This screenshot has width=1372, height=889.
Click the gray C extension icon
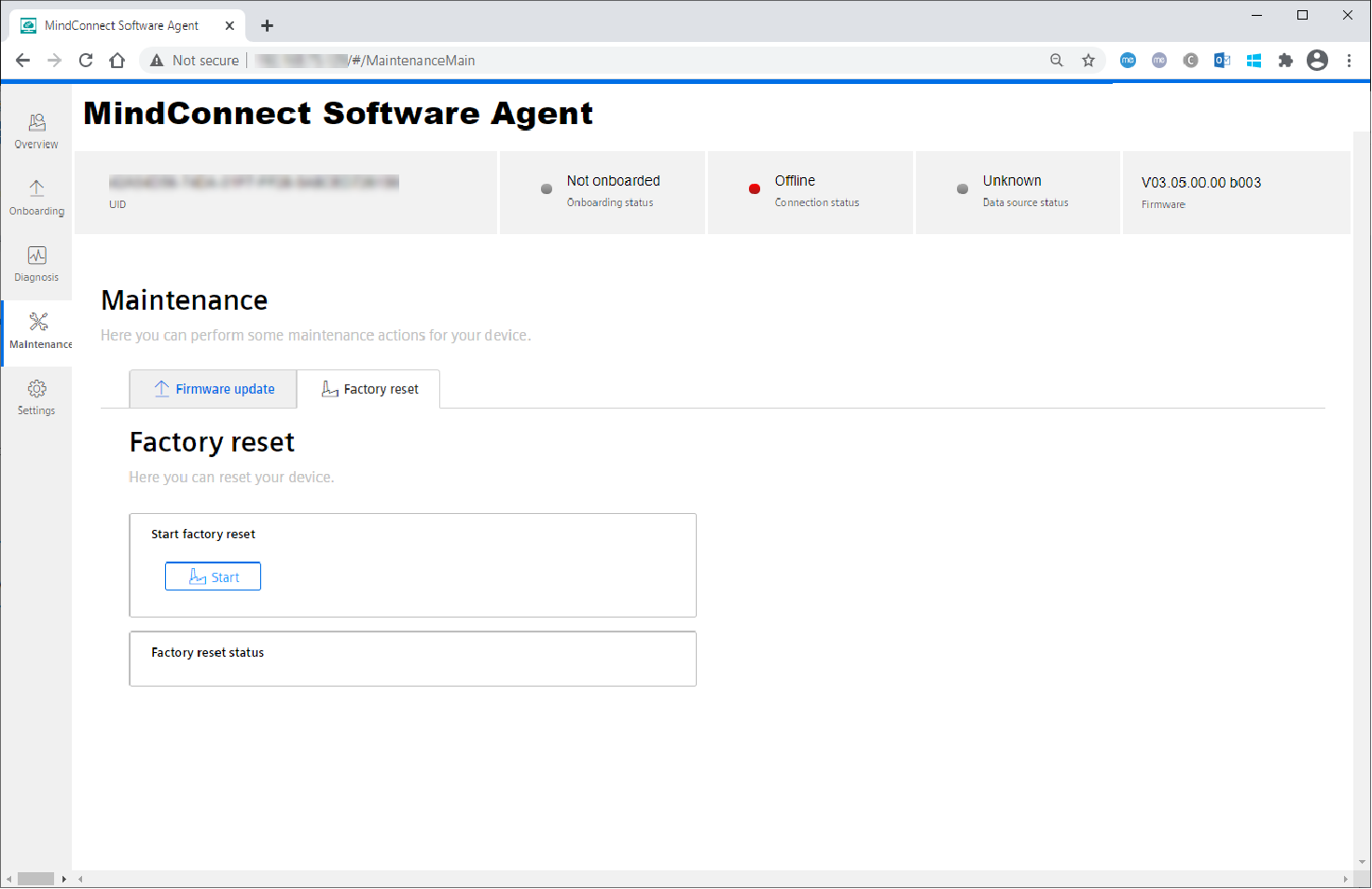(1190, 61)
